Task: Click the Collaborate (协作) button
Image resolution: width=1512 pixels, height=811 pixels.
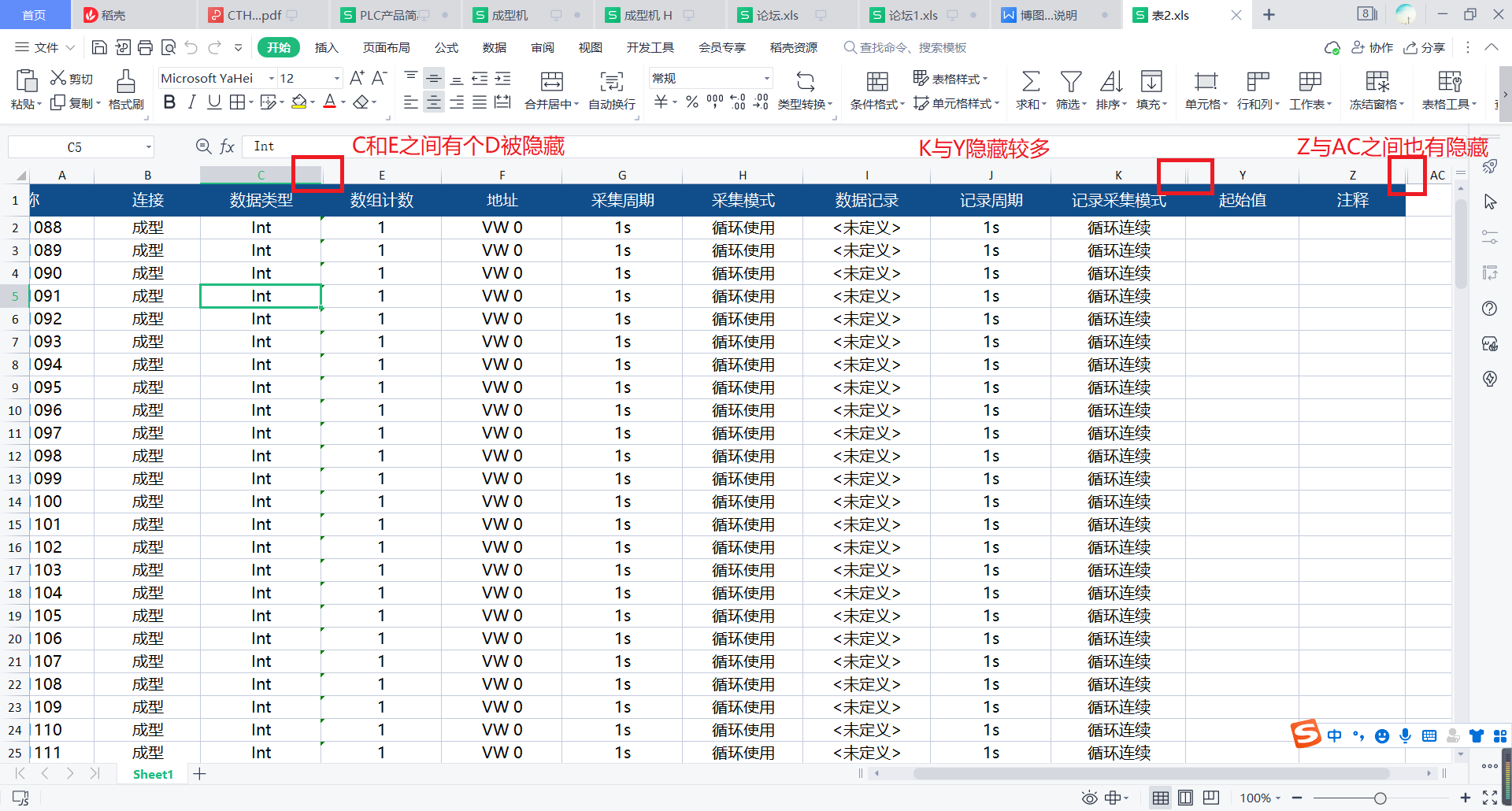Action: [x=1373, y=48]
